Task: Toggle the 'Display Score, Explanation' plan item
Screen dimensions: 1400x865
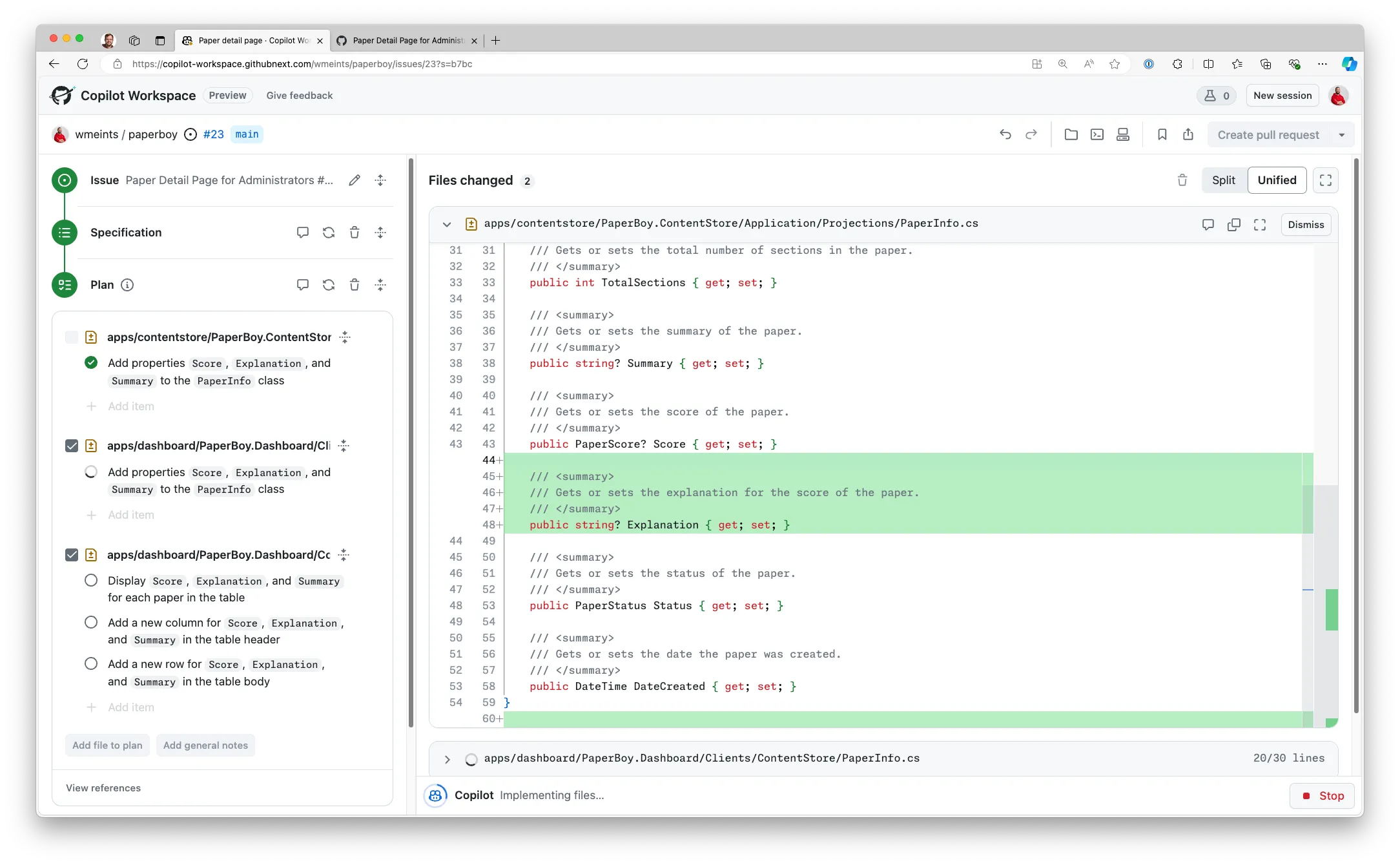Action: coord(91,581)
